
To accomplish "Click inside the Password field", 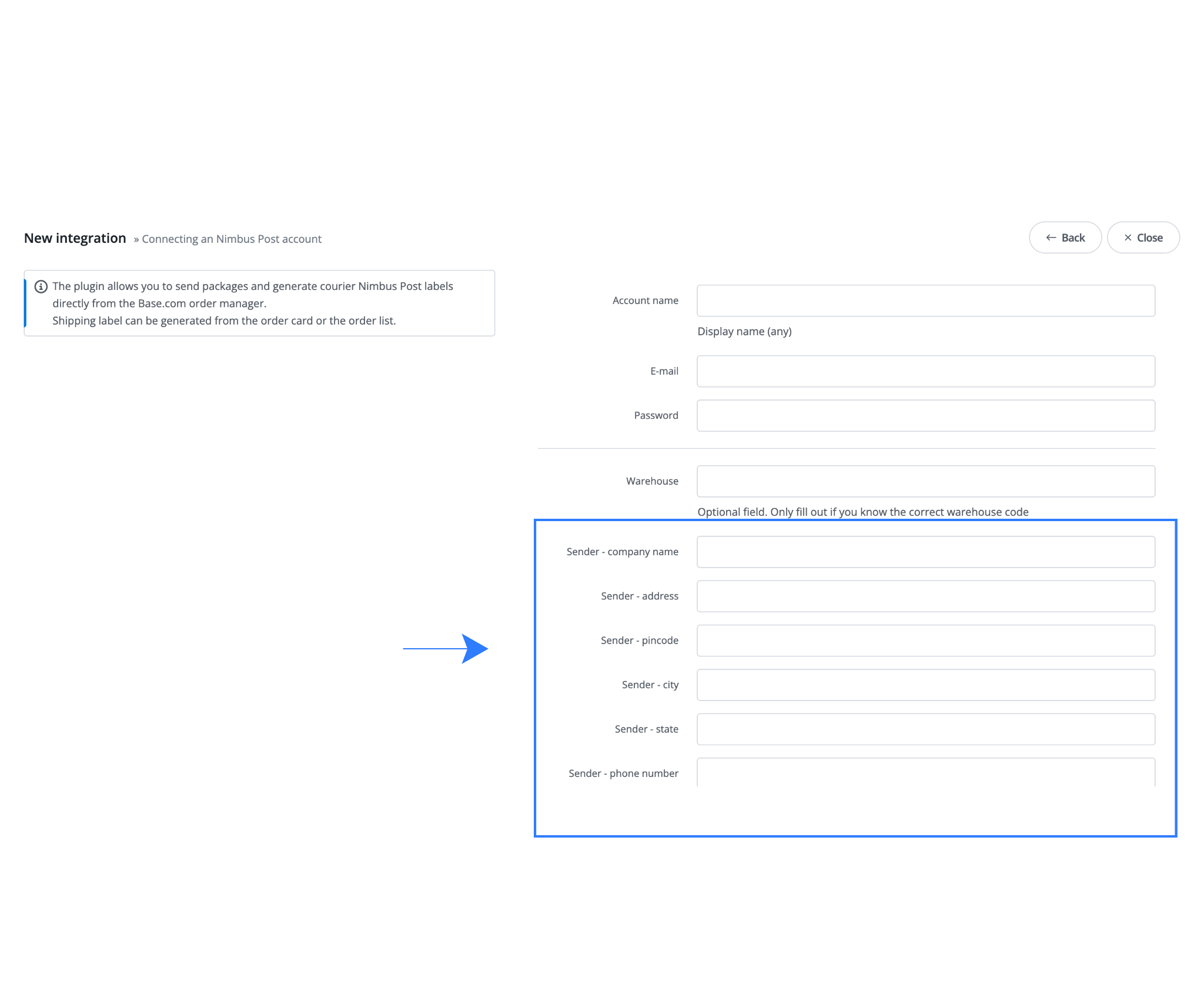I will pos(926,415).
